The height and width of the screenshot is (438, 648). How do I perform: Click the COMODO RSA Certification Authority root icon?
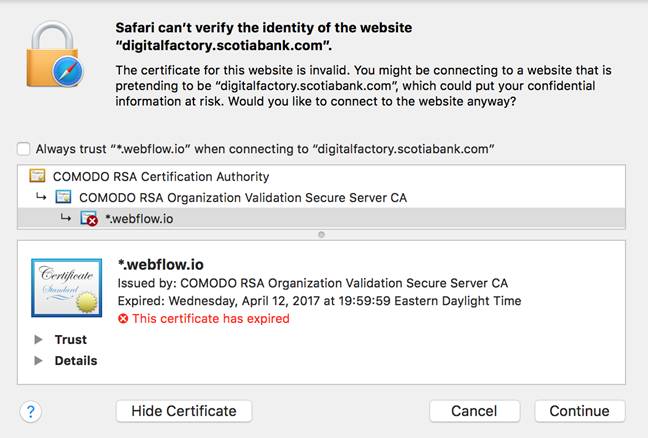coord(37,176)
